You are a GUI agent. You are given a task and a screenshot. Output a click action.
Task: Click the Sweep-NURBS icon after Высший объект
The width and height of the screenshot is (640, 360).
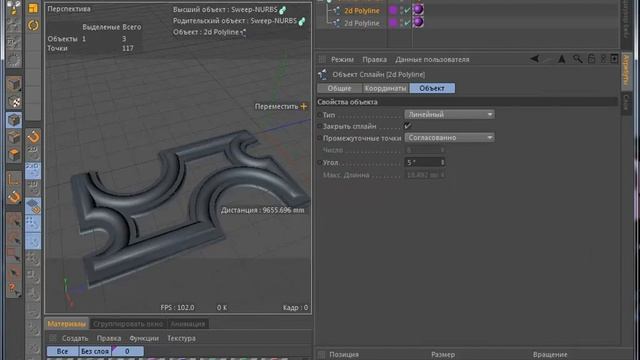(282, 9)
